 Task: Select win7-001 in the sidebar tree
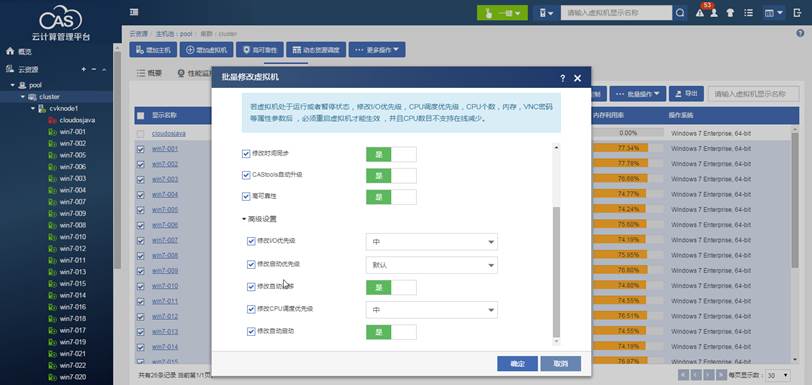pyautogui.click(x=72, y=132)
